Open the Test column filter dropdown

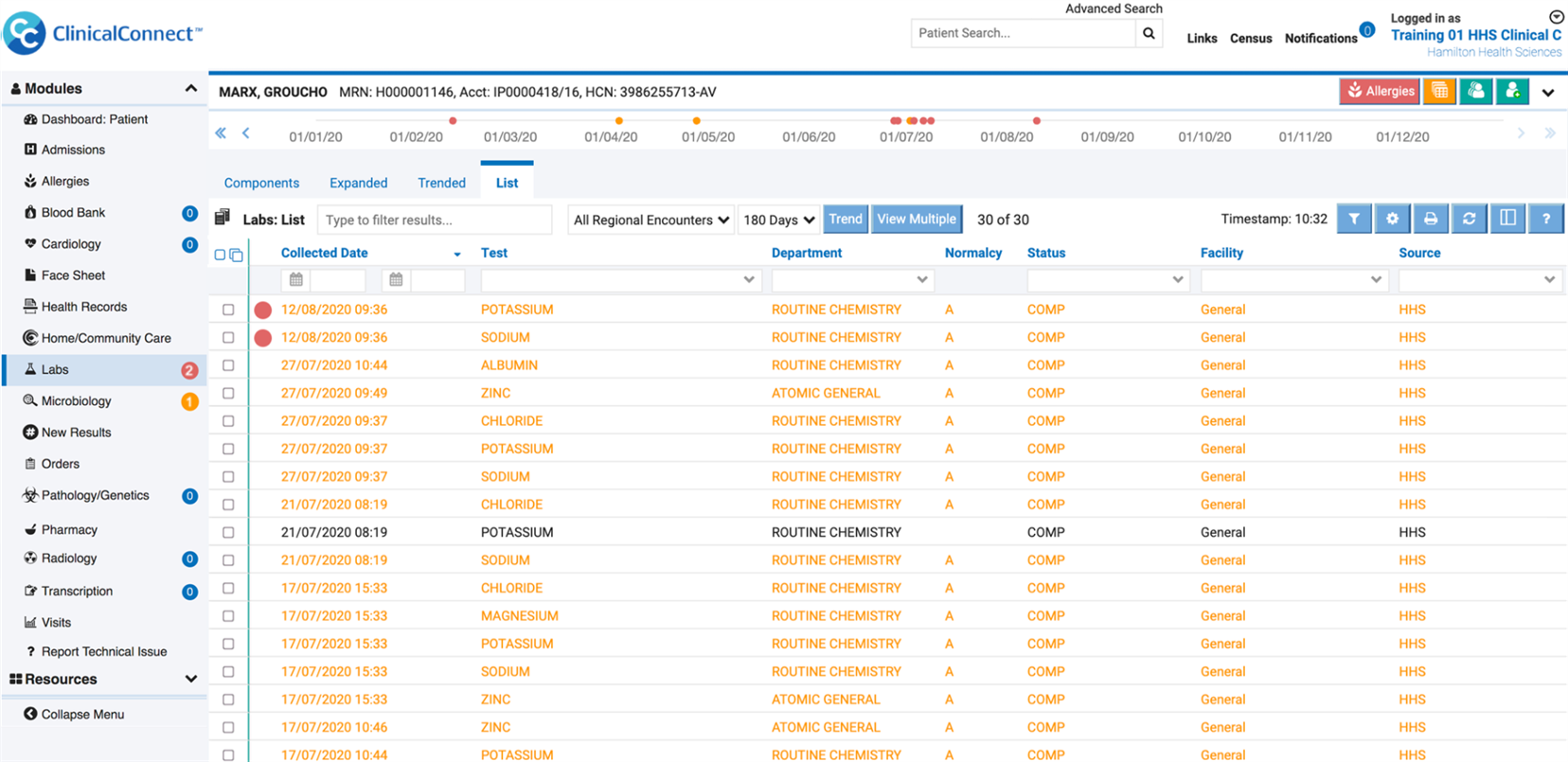[621, 280]
